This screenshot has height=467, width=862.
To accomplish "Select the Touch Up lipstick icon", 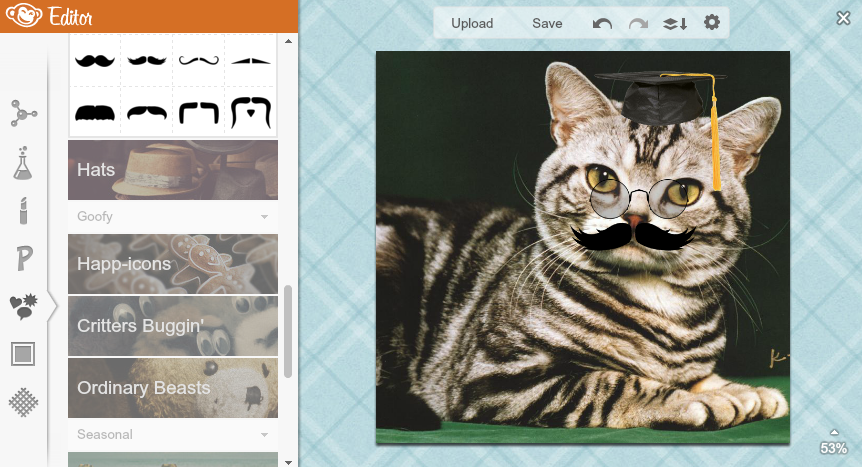I will pyautogui.click(x=23, y=210).
